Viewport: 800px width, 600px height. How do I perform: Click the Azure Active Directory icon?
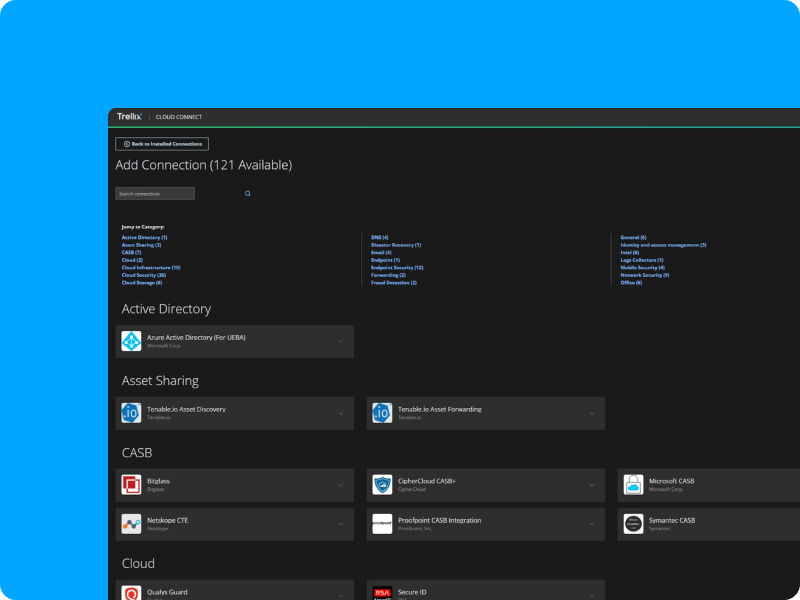(131, 341)
